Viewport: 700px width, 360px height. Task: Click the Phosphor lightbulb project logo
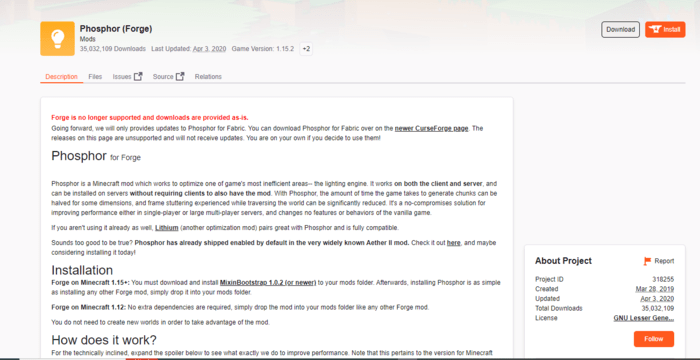57,39
